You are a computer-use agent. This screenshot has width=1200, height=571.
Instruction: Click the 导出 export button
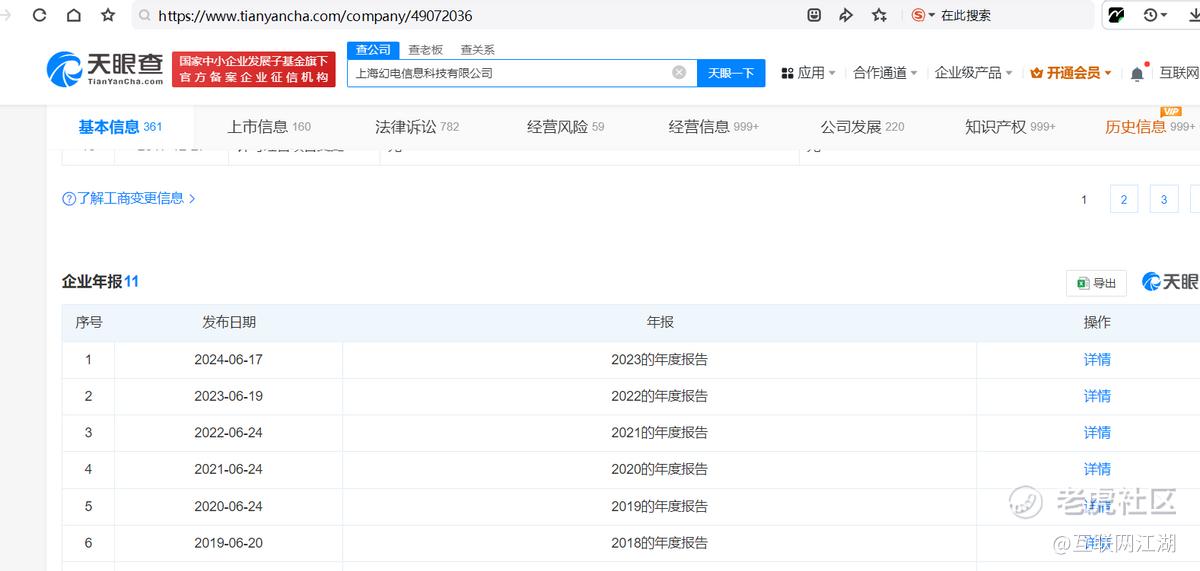tap(1096, 283)
